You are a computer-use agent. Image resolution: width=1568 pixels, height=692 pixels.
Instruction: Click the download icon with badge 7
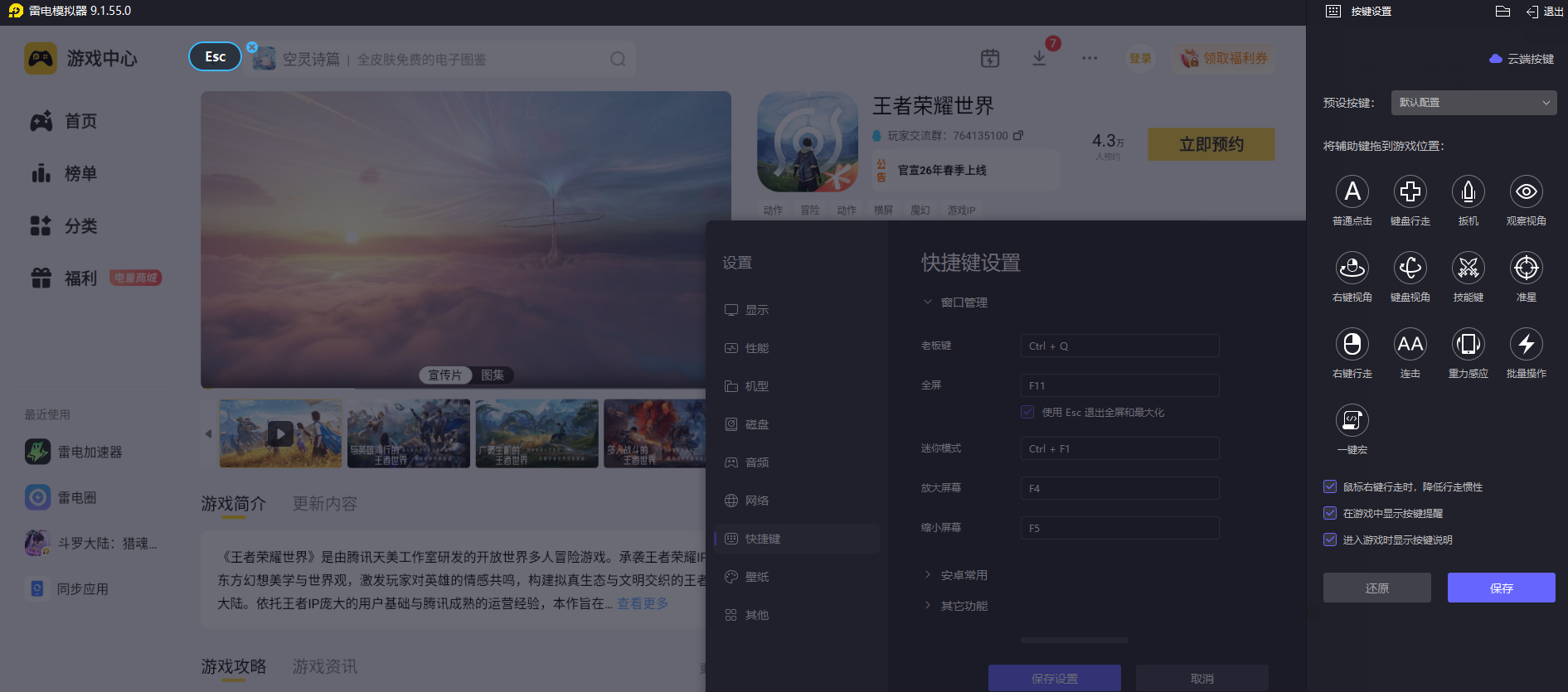1039,58
